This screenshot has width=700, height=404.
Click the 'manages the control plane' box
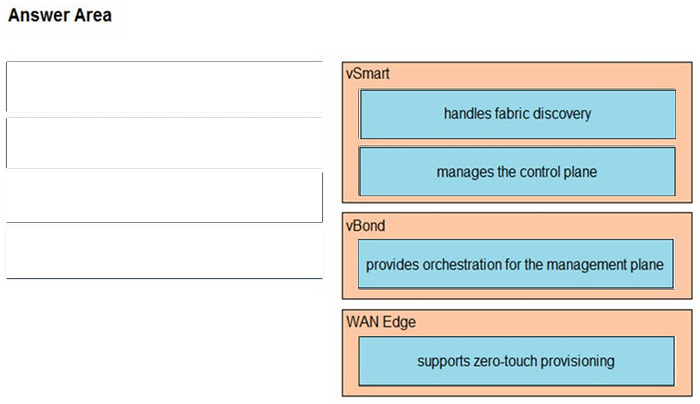pos(517,172)
